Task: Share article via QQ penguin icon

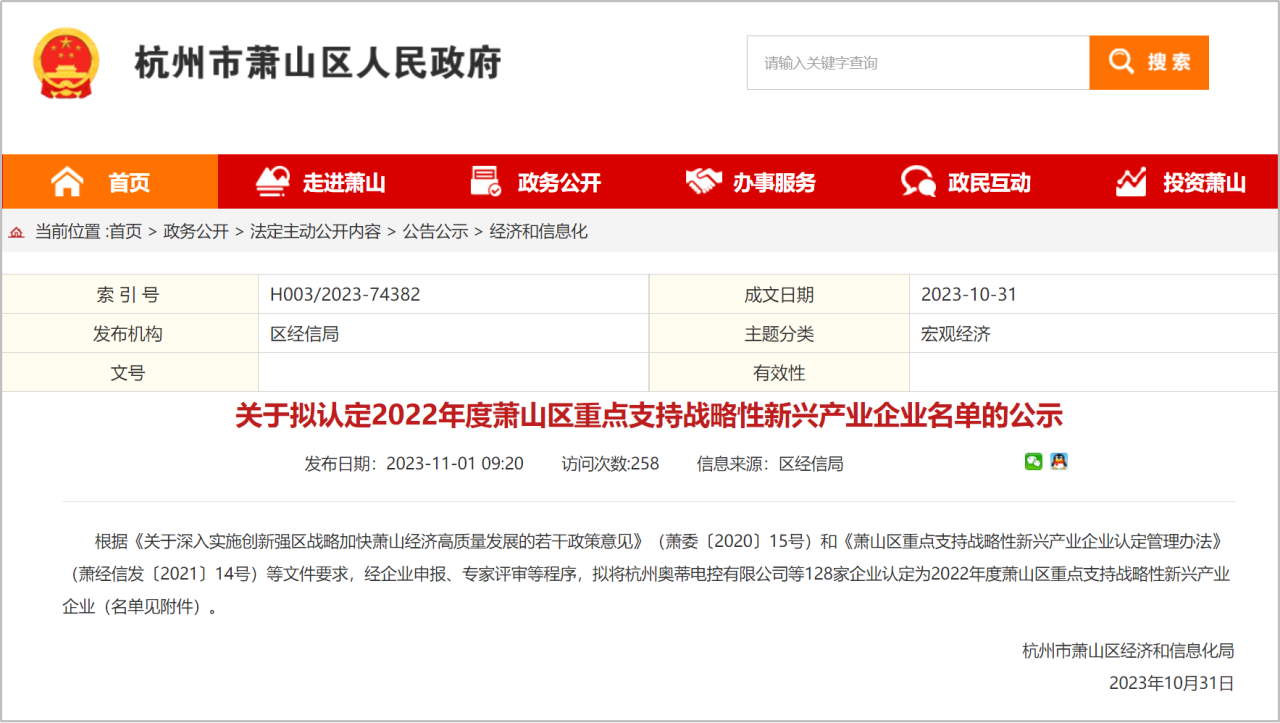Action: click(1059, 461)
